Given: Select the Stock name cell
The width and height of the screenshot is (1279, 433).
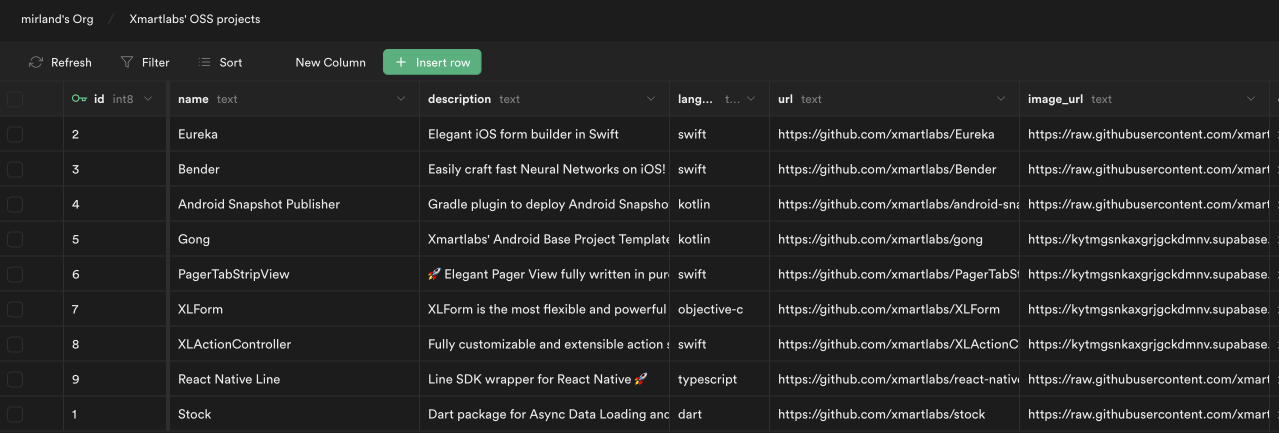Looking at the screenshot, I should coord(294,414).
